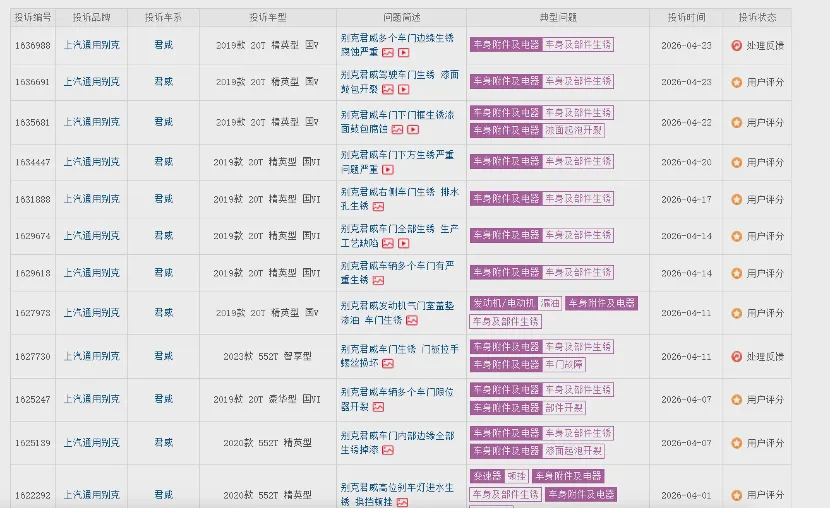Open complaint link 别克君威多个车门边缘生锈腐蚀严重
Image resolution: width=830 pixels, height=508 pixels.
tap(397, 45)
